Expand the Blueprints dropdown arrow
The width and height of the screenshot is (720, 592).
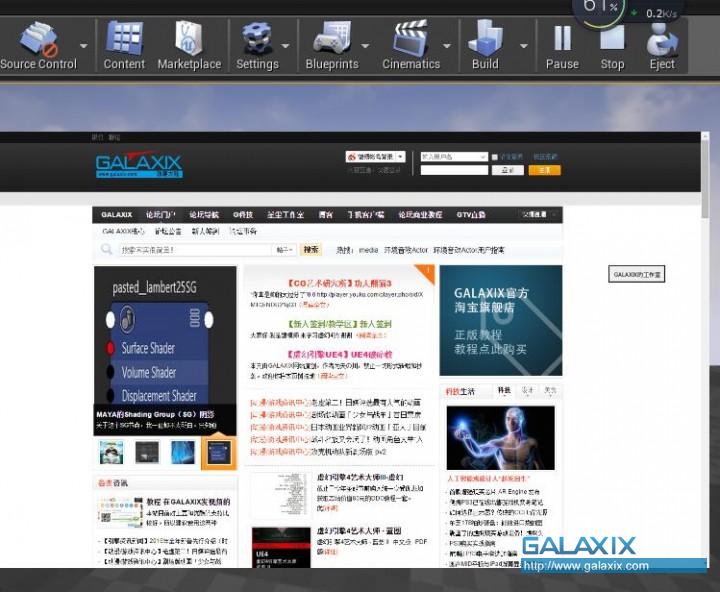point(366,45)
